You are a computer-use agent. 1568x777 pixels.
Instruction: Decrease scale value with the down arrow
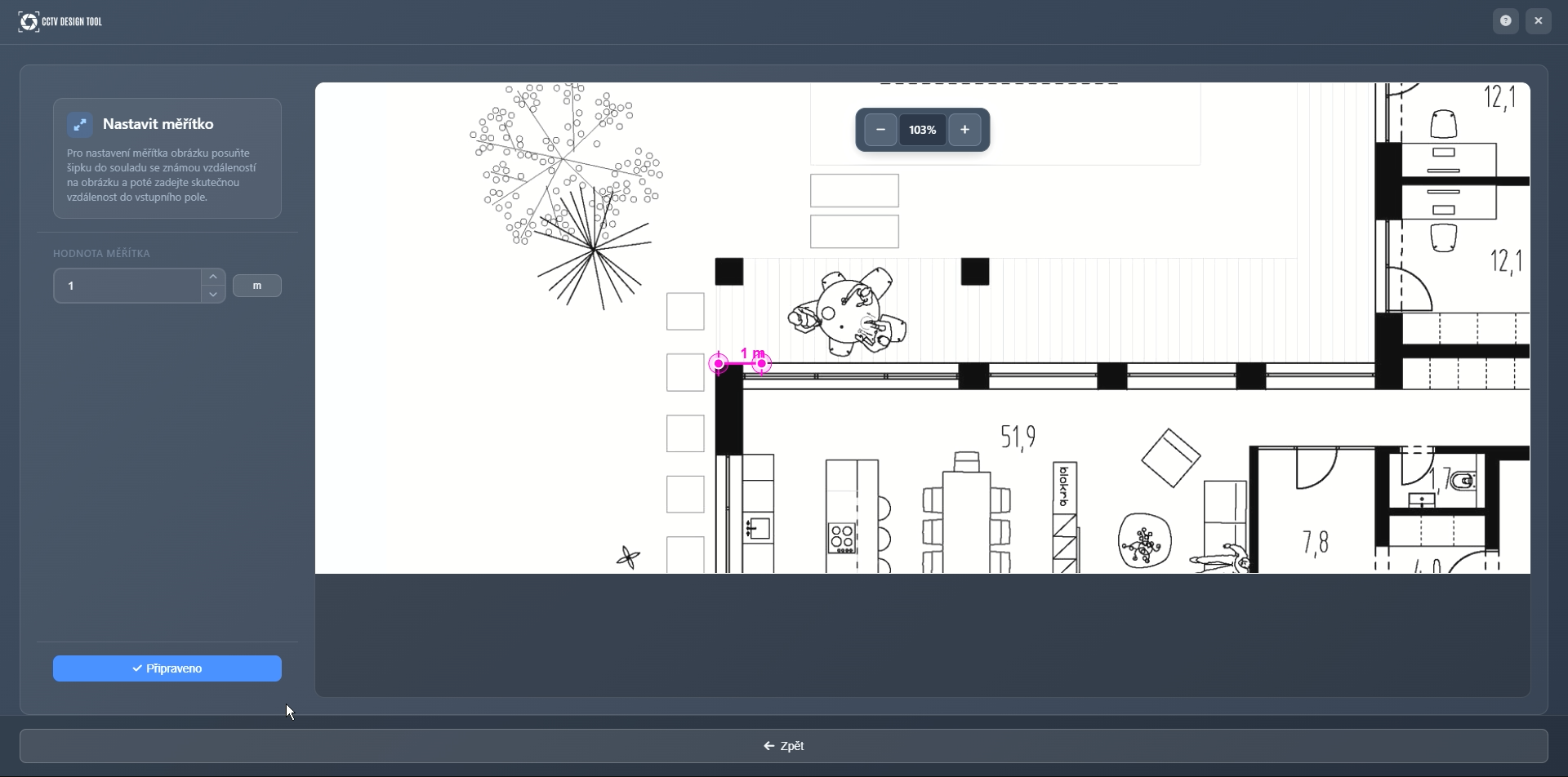(213, 295)
